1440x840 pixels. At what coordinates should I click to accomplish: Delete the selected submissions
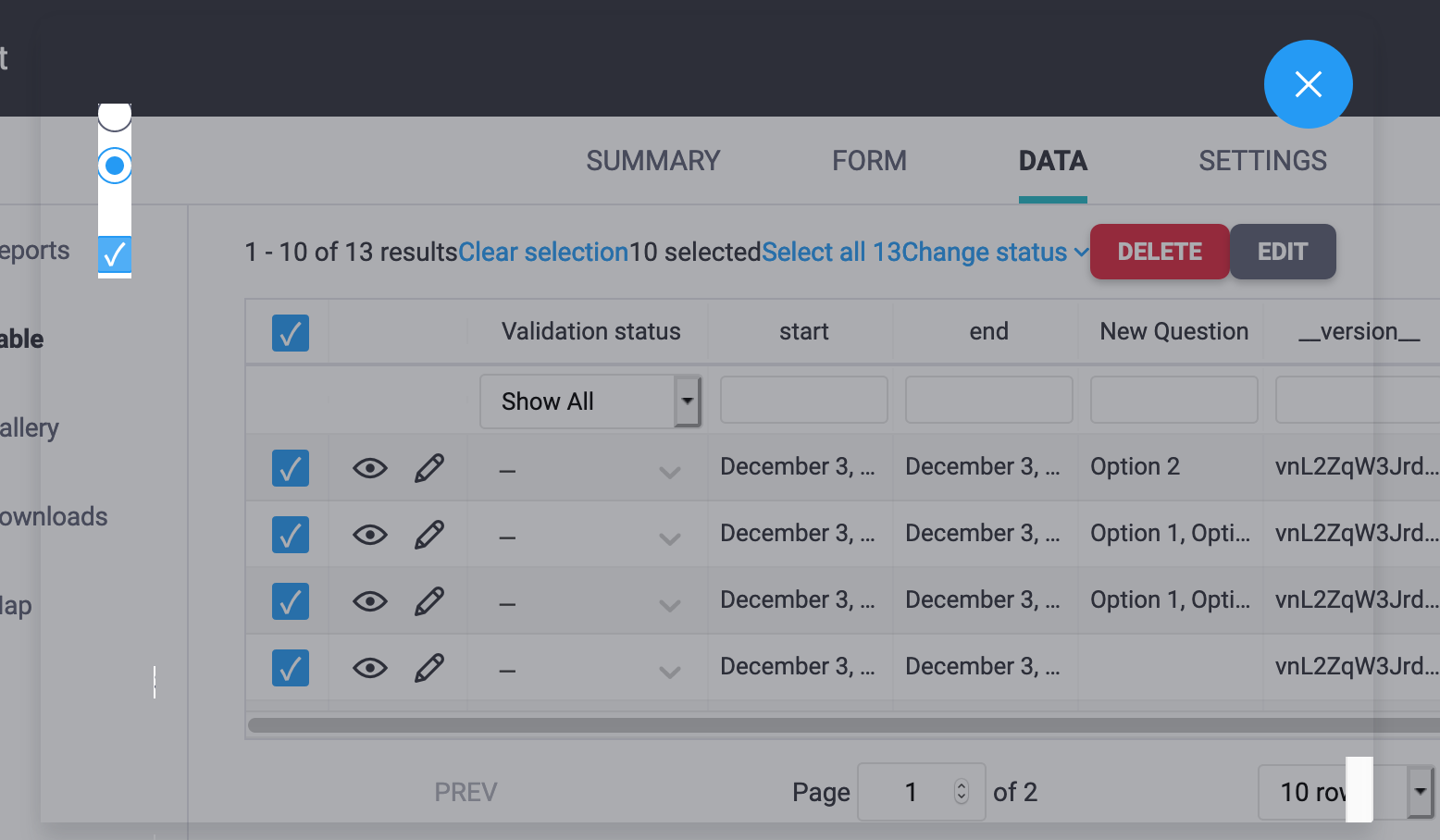[1160, 252]
